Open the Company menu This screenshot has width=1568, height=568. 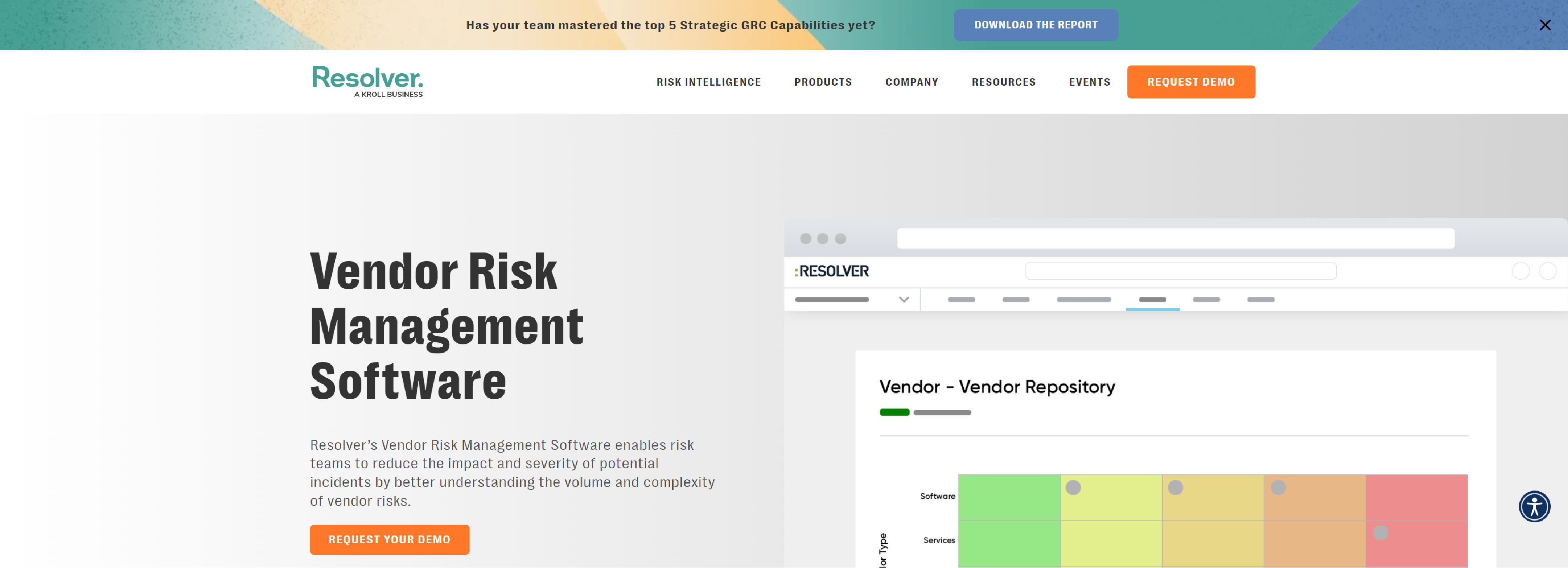tap(911, 82)
